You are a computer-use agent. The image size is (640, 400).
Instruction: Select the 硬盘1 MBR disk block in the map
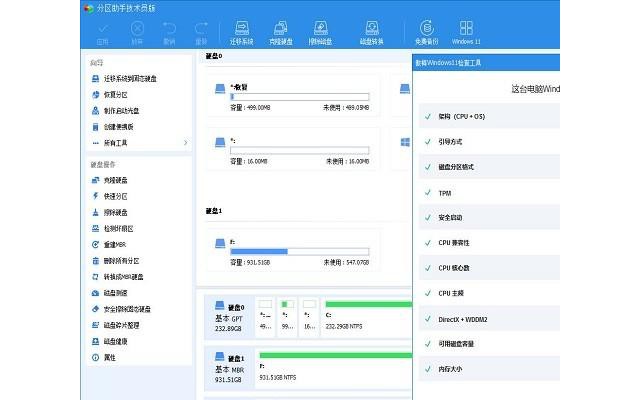point(229,368)
